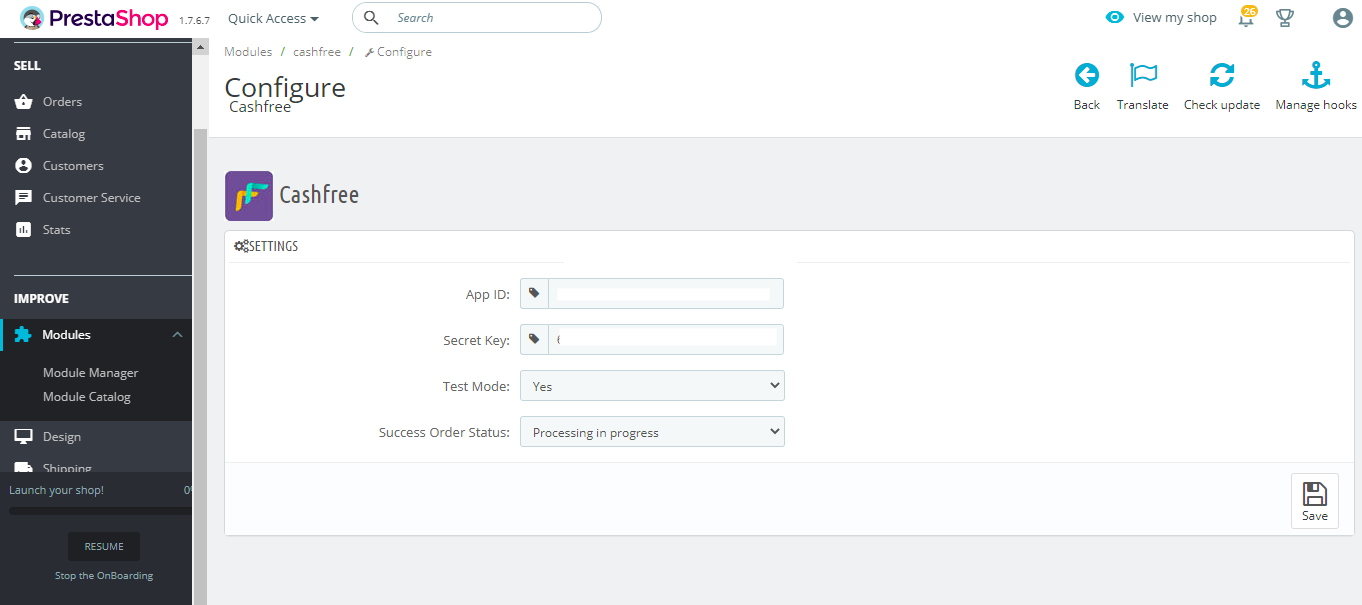Click the Catalog store icon
Viewport: 1362px width, 605px height.
pyautogui.click(x=23, y=134)
